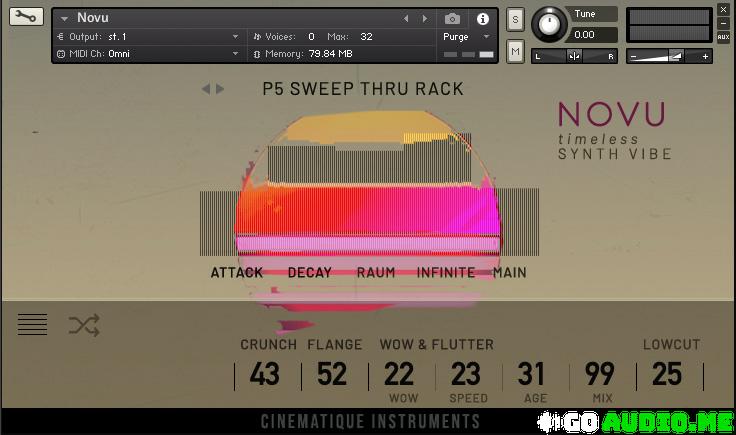736x435 pixels.
Task: Click the CRUNCH value 43
Action: coord(265,374)
